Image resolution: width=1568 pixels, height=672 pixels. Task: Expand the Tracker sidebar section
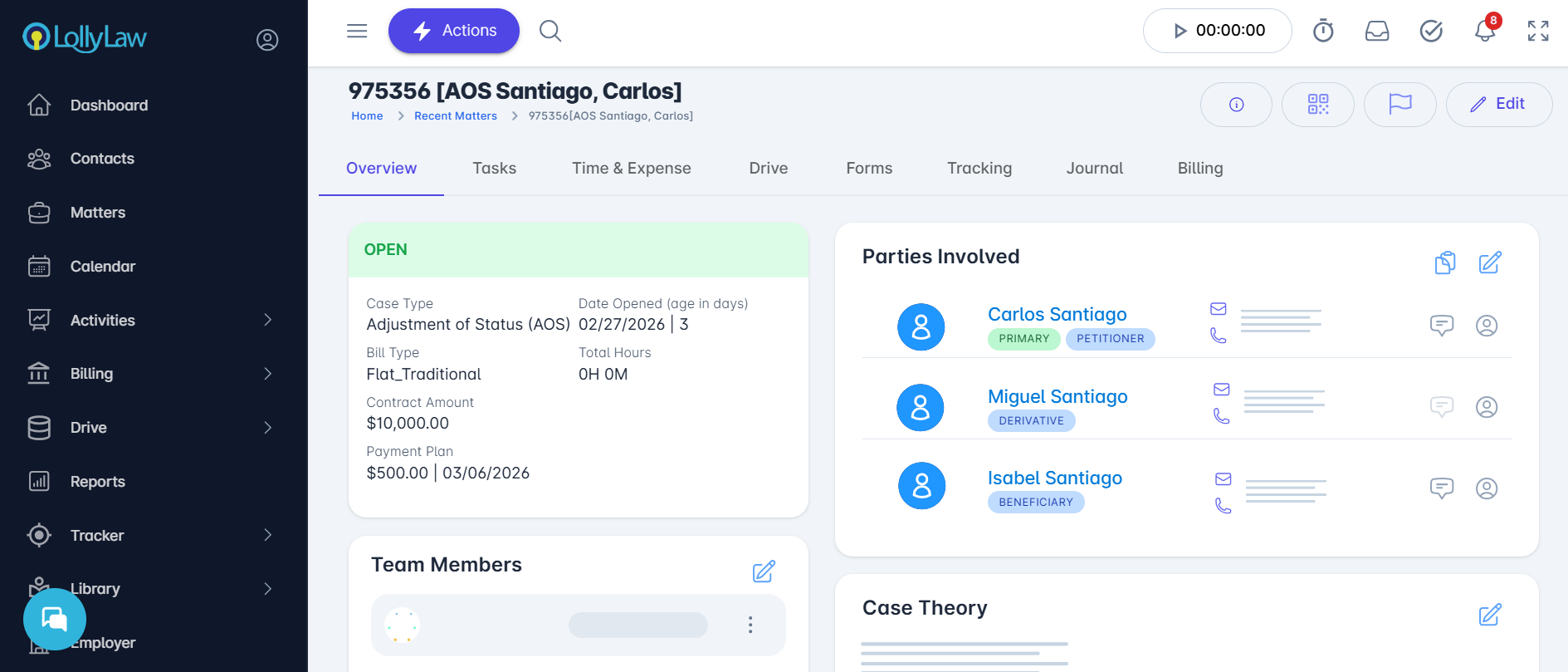click(x=267, y=535)
